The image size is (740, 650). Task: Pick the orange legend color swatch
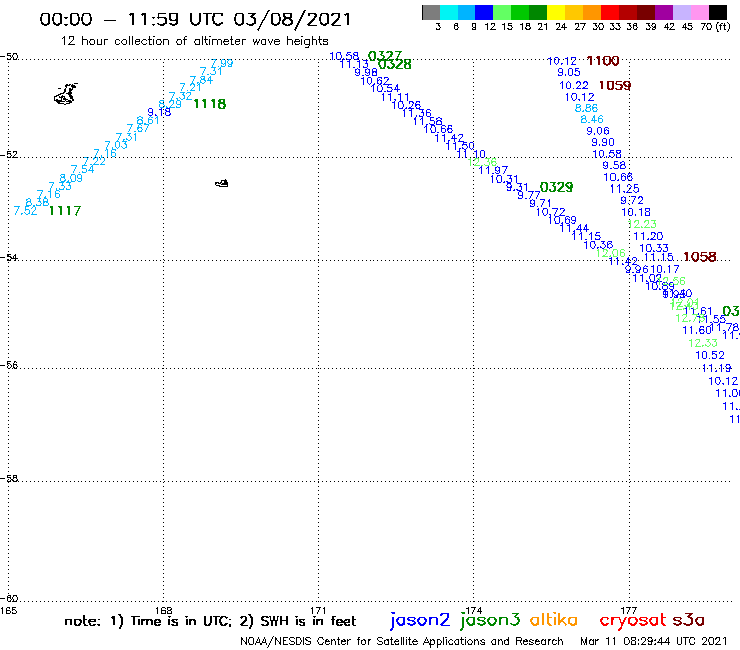point(591,12)
